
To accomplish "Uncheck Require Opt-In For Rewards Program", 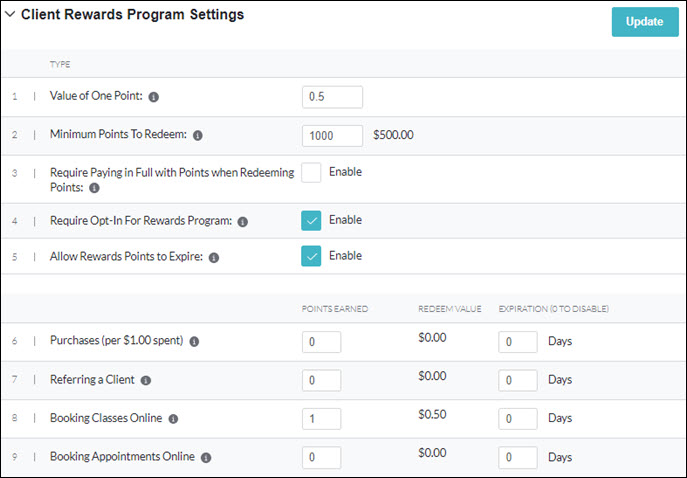I will 311,220.
